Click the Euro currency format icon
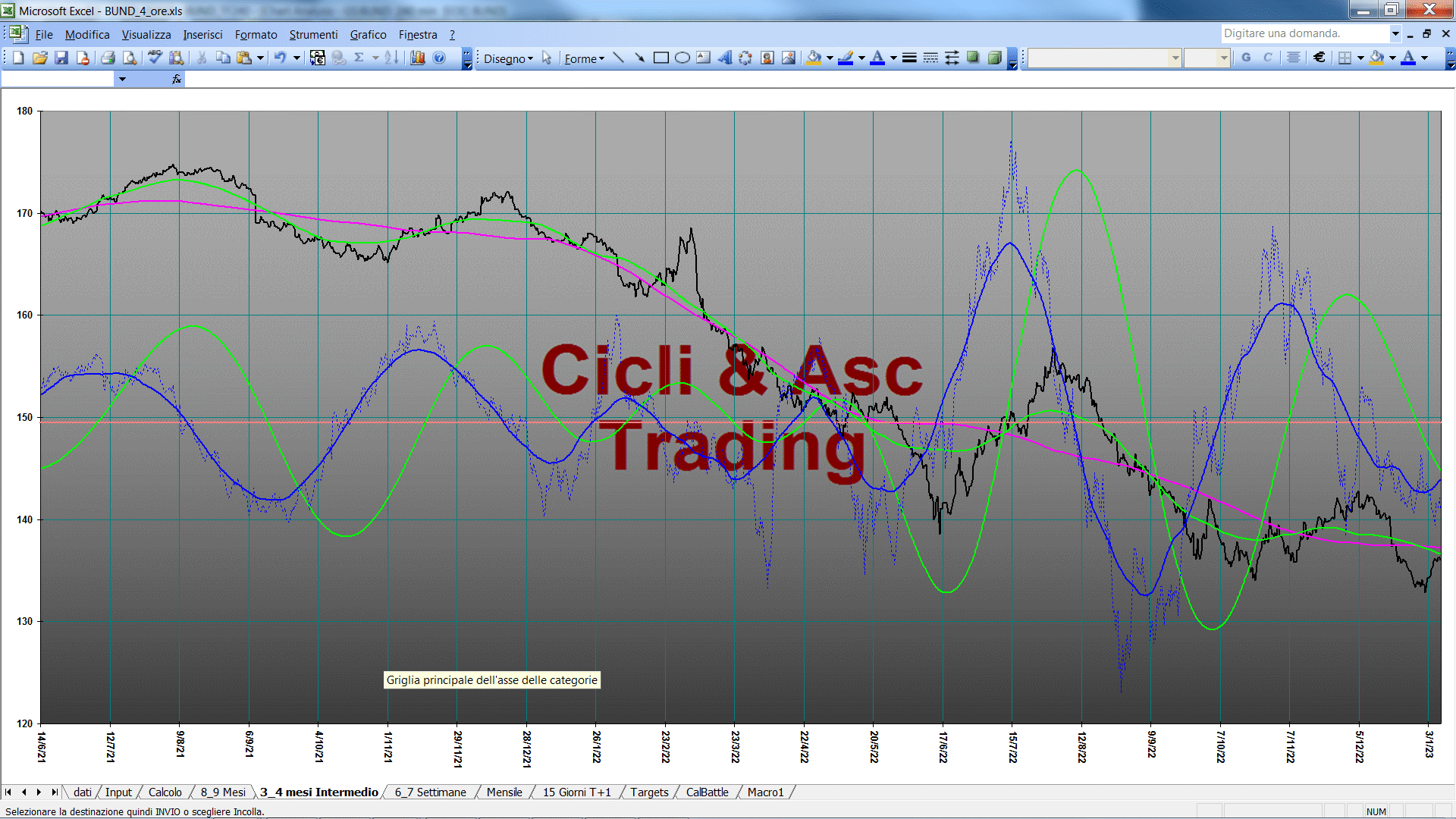 tap(1319, 58)
